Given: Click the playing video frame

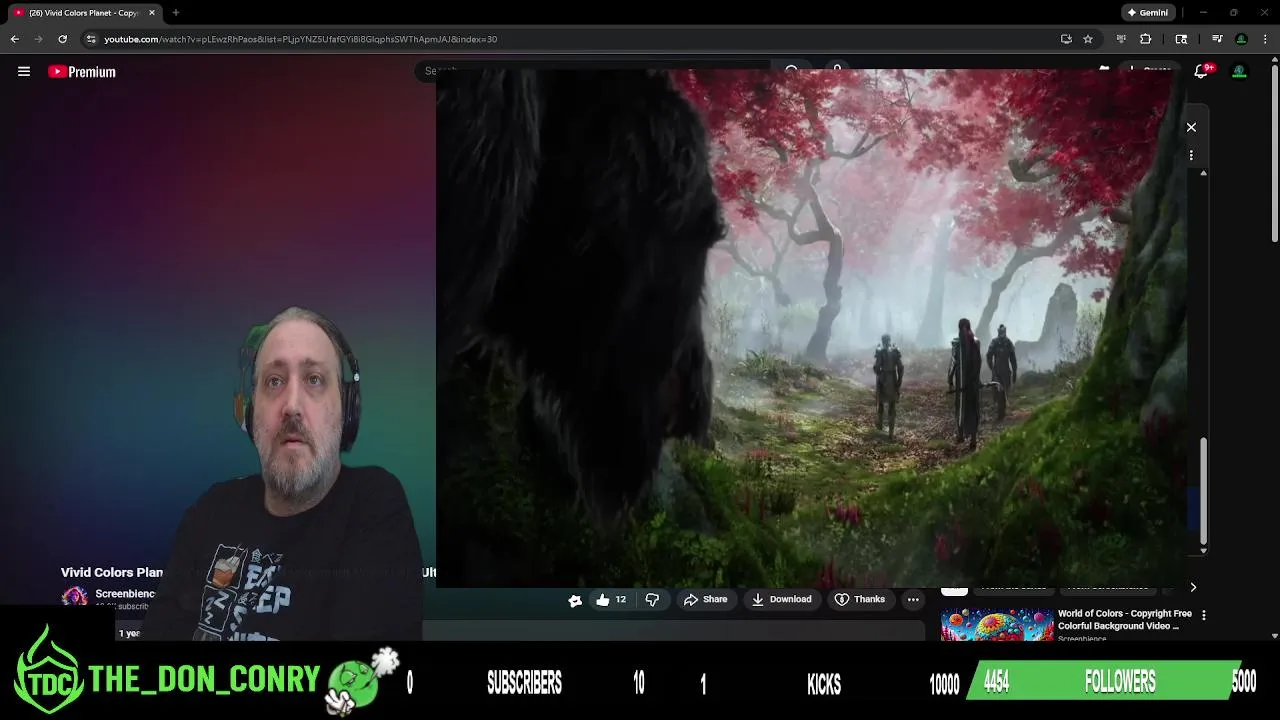Looking at the screenshot, I should tap(810, 328).
